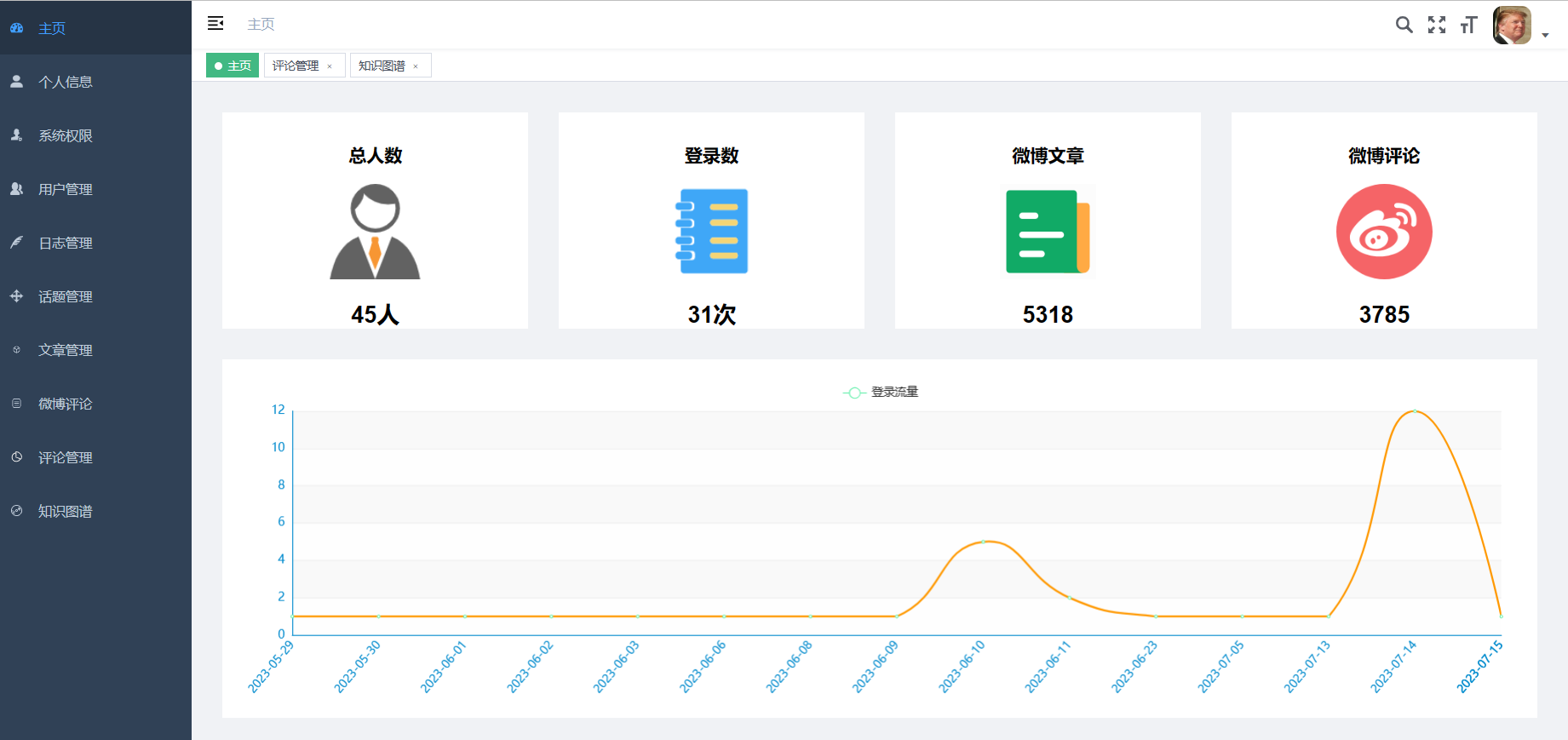Click the 2023-05-29 axis label
Viewport: 1568px width, 740px height.
[x=271, y=667]
